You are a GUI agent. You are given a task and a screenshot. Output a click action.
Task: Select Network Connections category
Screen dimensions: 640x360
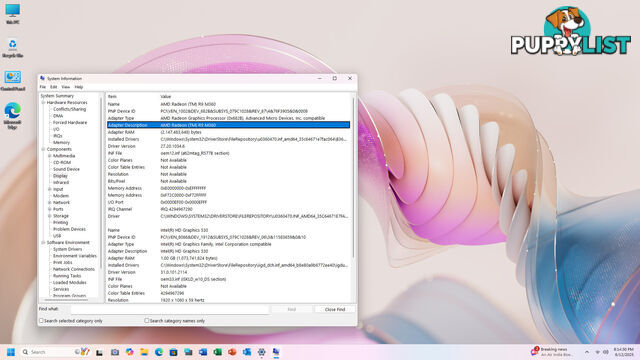click(74, 269)
